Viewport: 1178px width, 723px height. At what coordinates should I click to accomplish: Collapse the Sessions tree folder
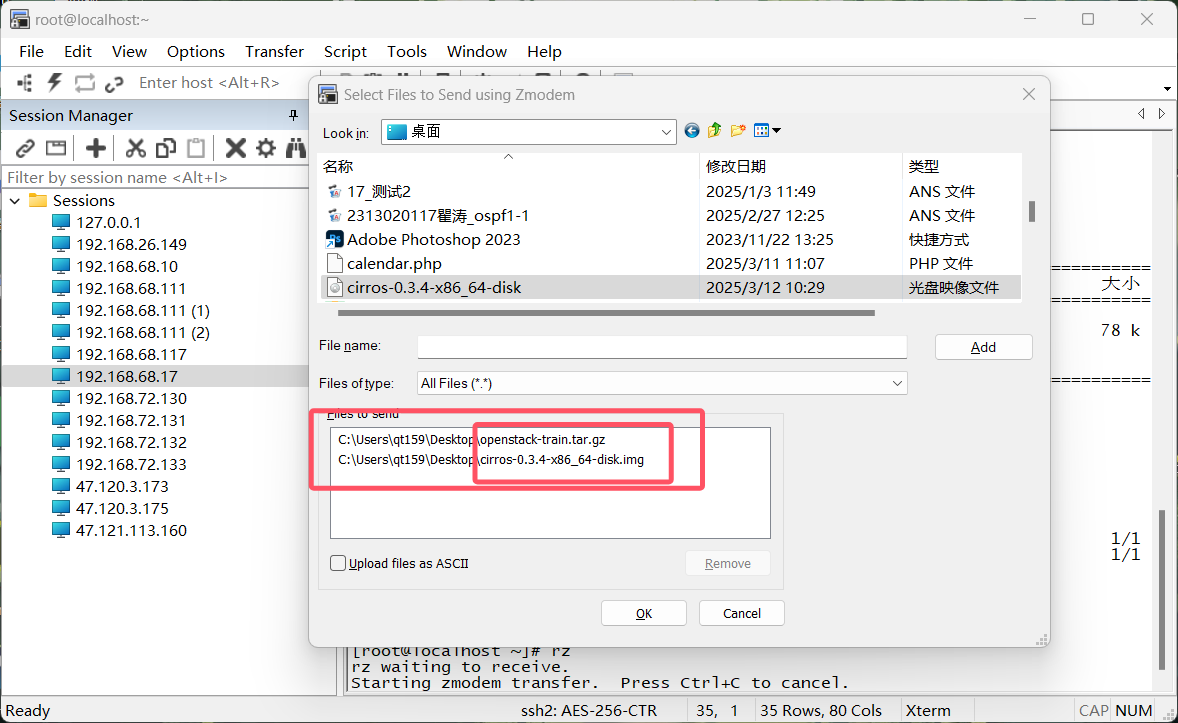point(16,201)
